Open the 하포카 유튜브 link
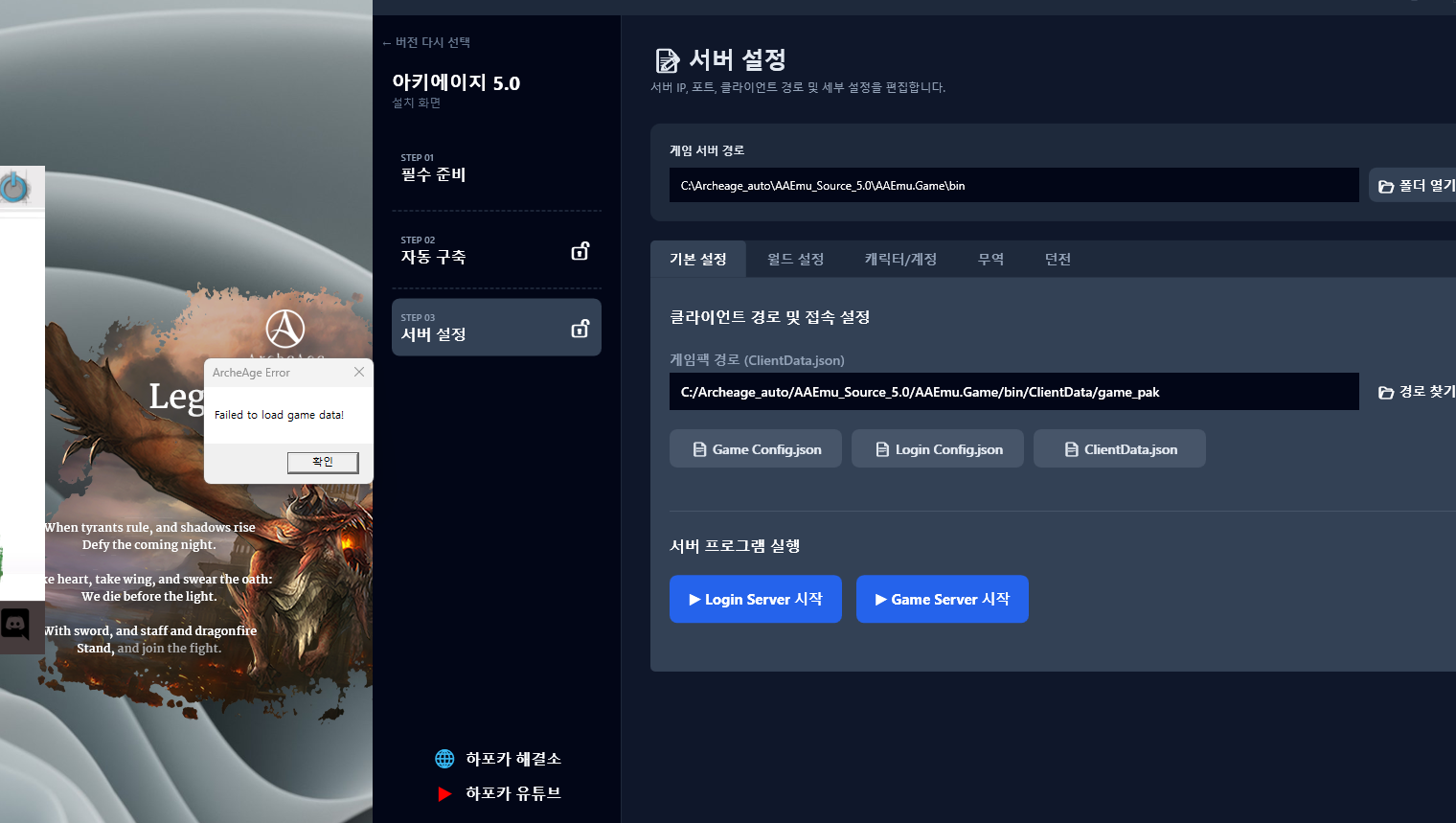Viewport: 1456px width, 823px height. click(x=513, y=793)
